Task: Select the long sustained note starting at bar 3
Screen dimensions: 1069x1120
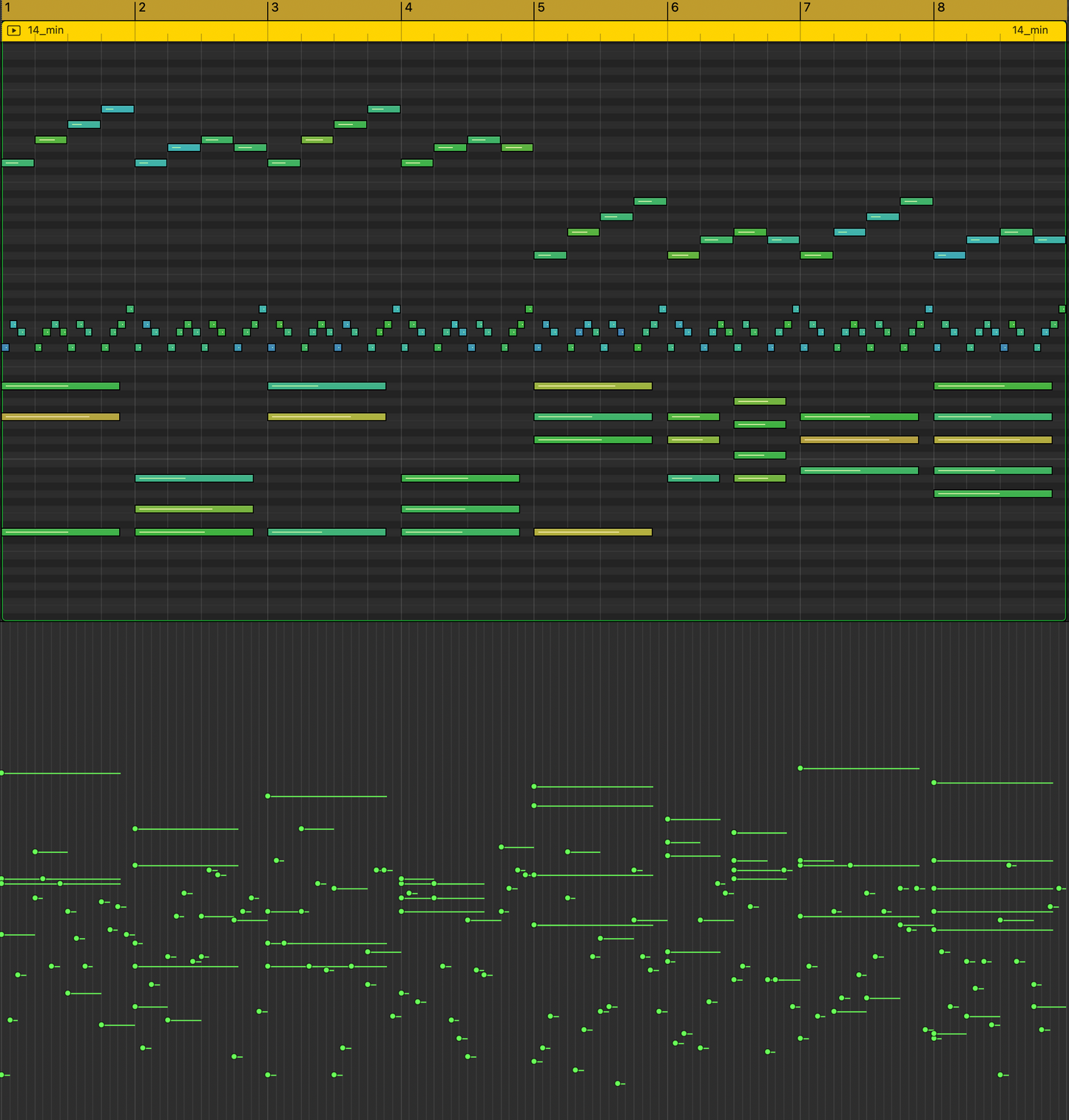Action: [326, 385]
